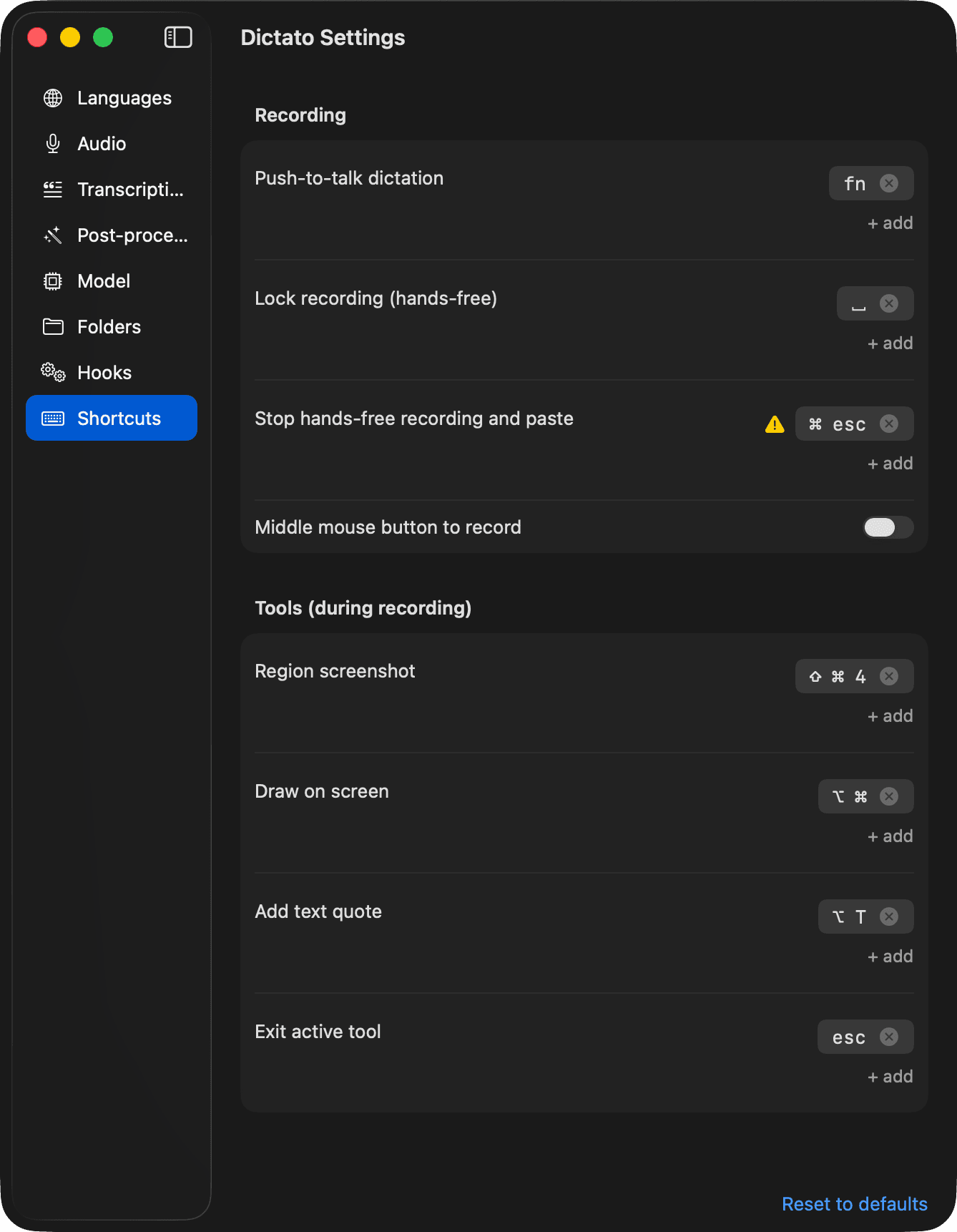Remove the ⇧⌘4 region screenshot shortcut

click(x=889, y=676)
